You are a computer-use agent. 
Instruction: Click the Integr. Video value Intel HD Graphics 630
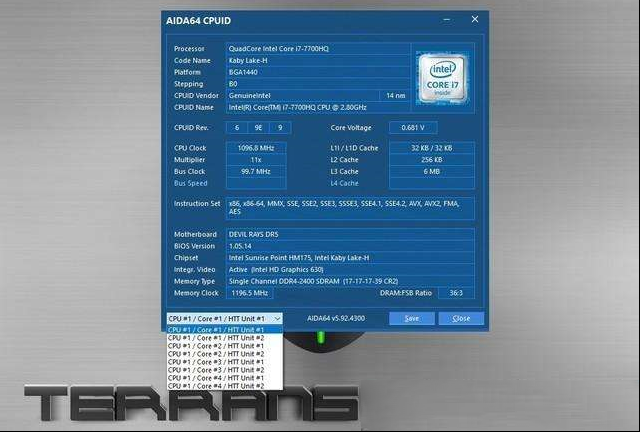(x=350, y=269)
